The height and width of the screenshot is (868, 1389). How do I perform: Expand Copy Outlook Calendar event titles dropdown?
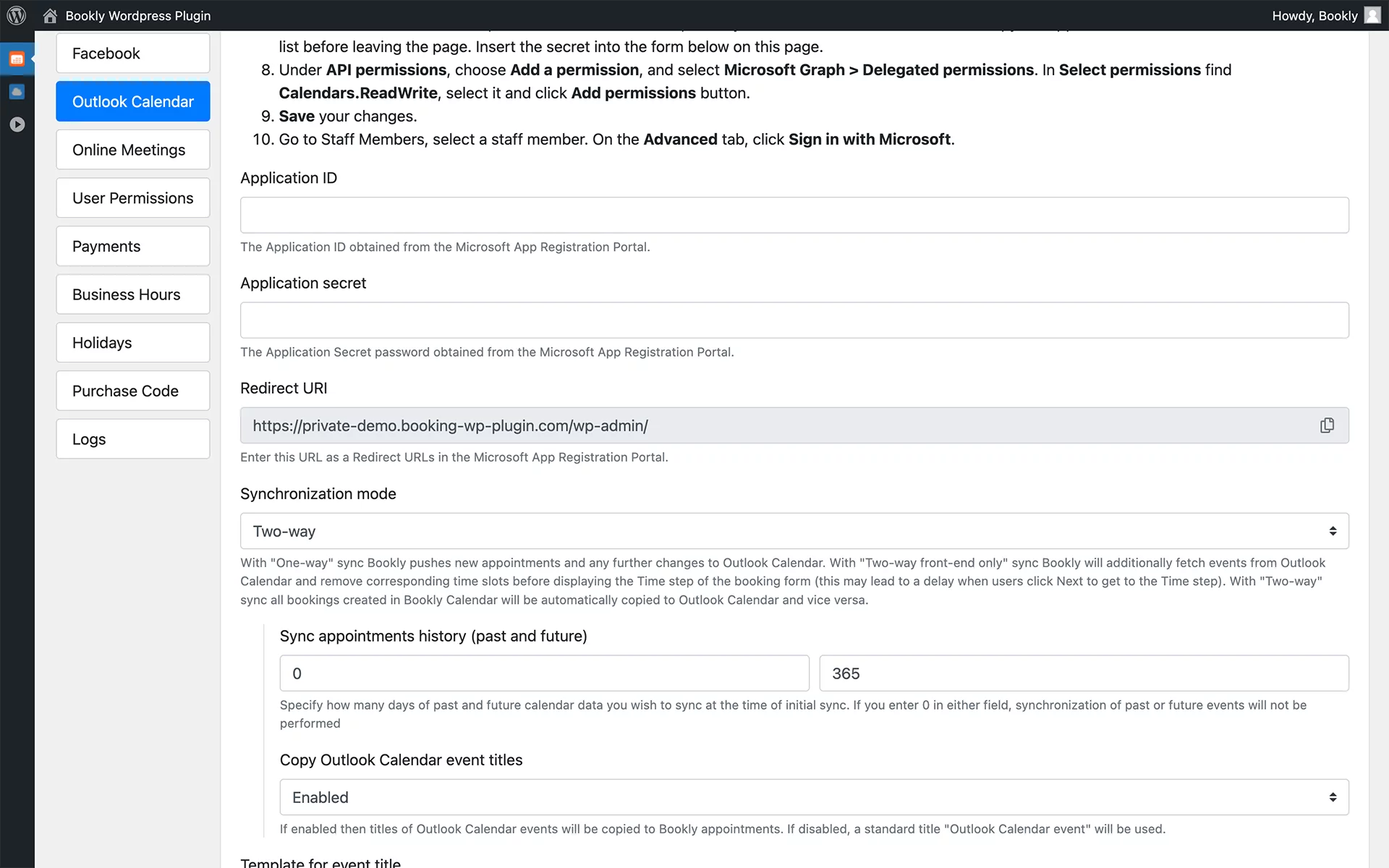coord(814,797)
